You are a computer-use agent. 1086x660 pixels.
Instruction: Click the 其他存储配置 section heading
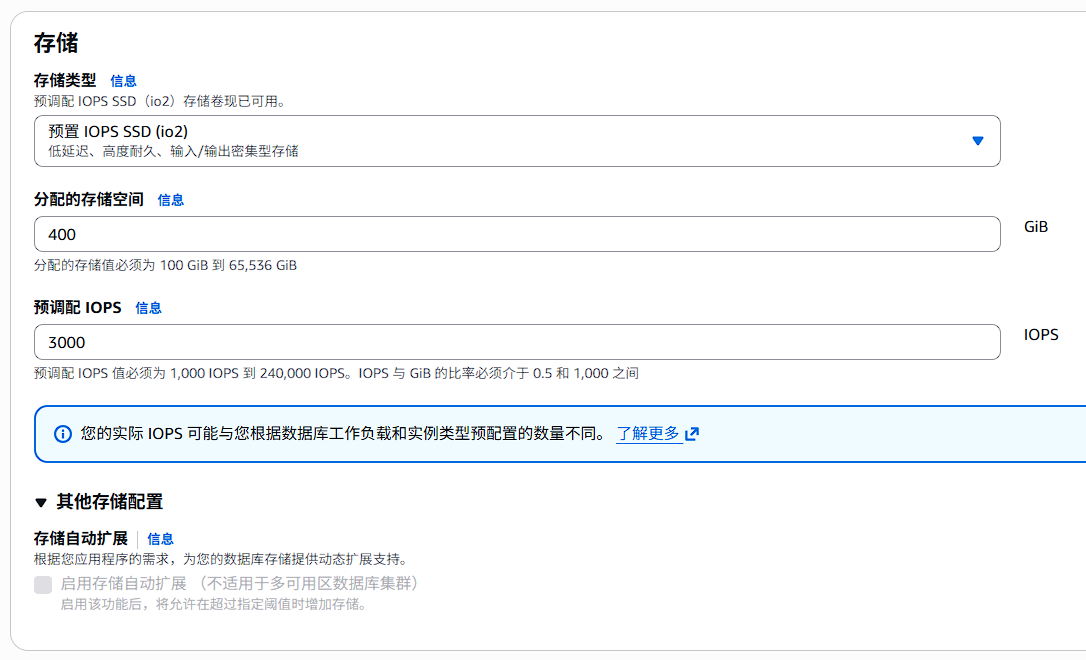click(x=109, y=502)
